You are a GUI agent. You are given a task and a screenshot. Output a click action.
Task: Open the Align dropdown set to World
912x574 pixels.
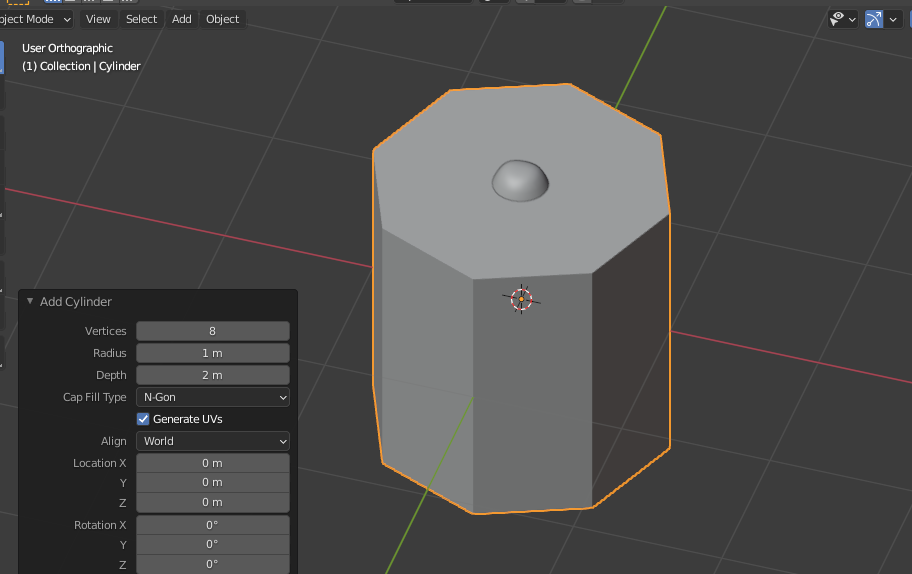(x=212, y=441)
